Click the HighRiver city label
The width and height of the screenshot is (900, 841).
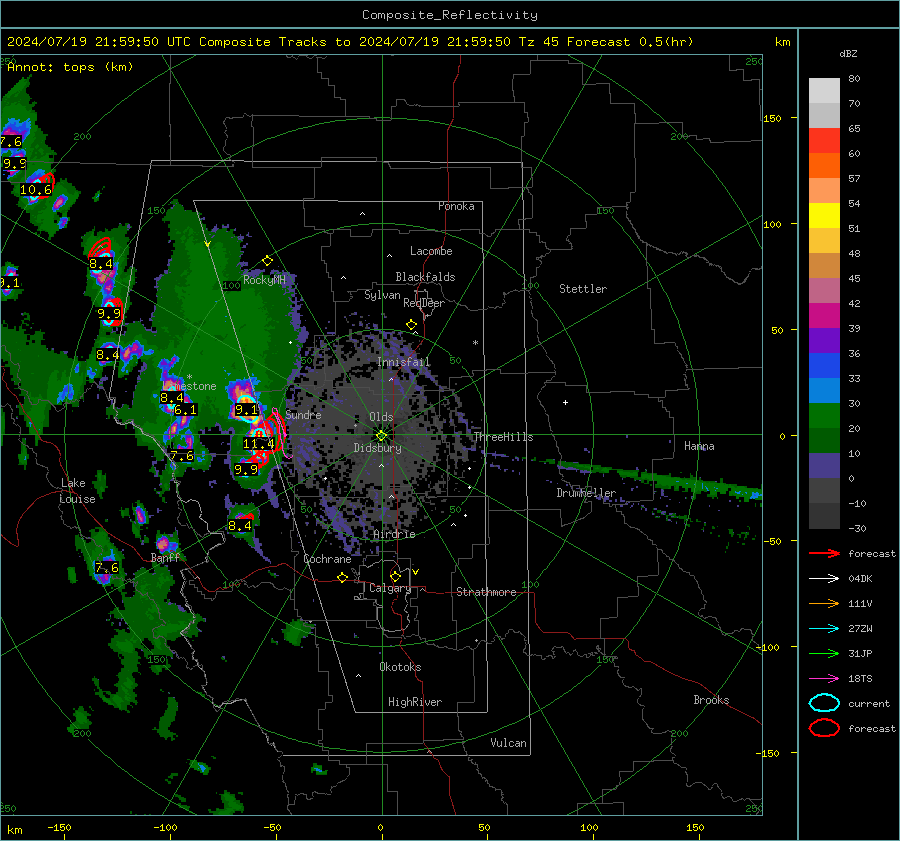pyautogui.click(x=415, y=702)
